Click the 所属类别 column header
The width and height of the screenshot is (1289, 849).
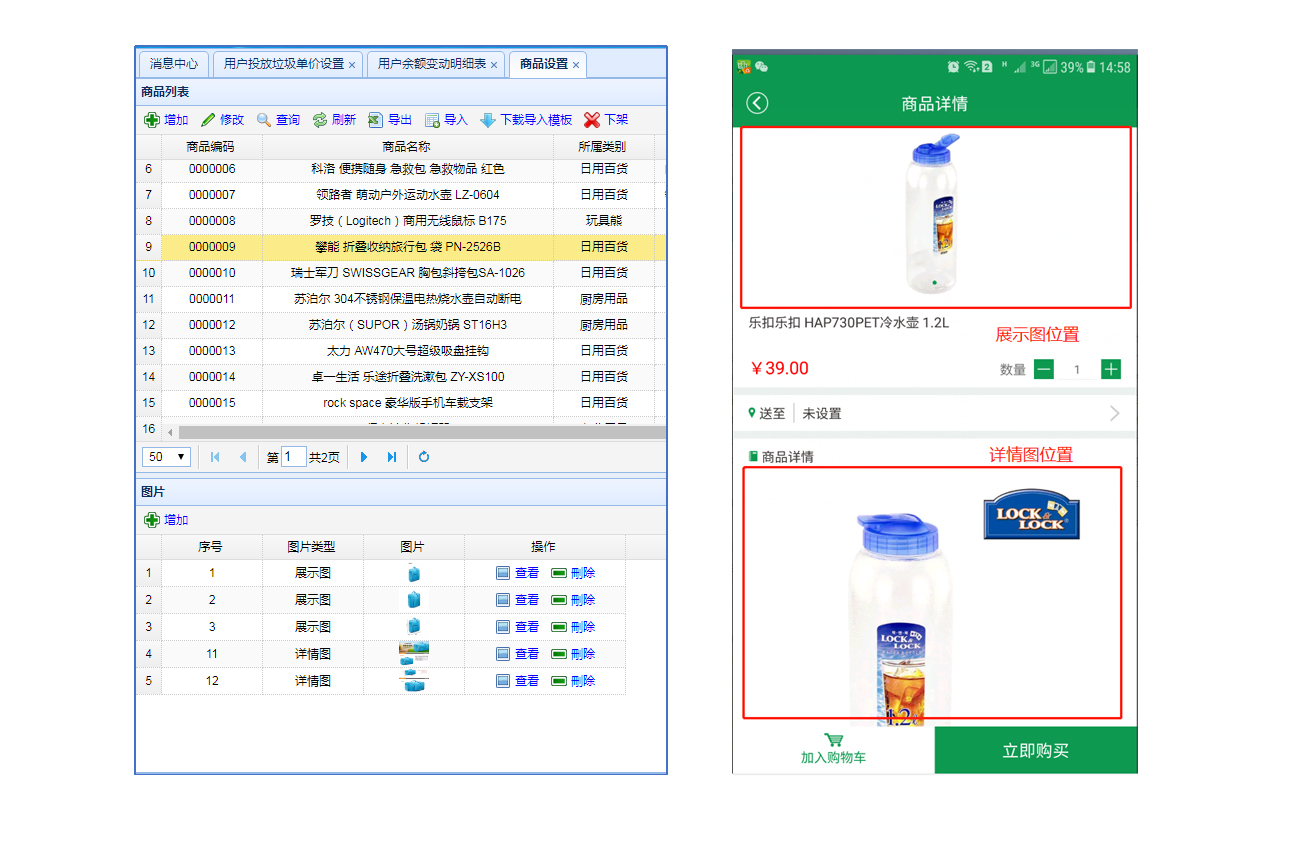604,147
